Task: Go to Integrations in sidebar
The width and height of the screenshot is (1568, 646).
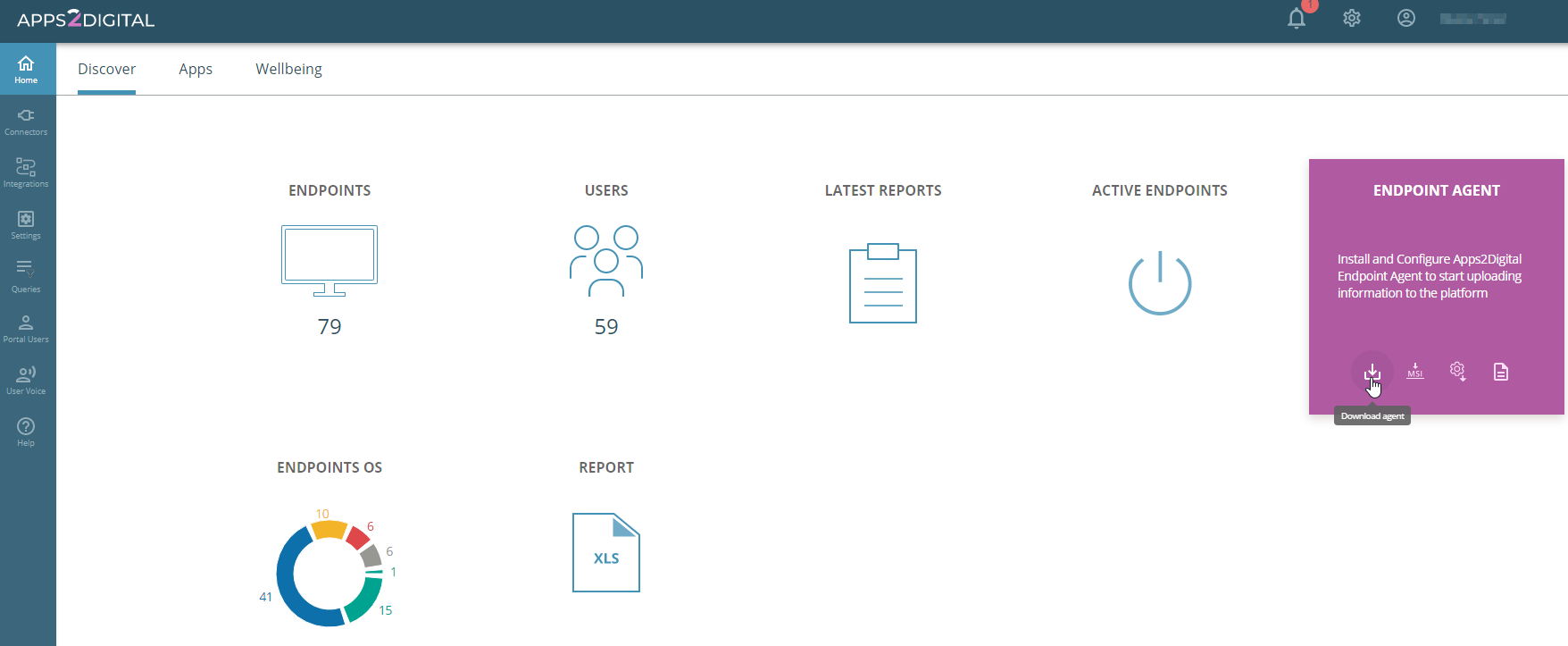Action: 26,173
